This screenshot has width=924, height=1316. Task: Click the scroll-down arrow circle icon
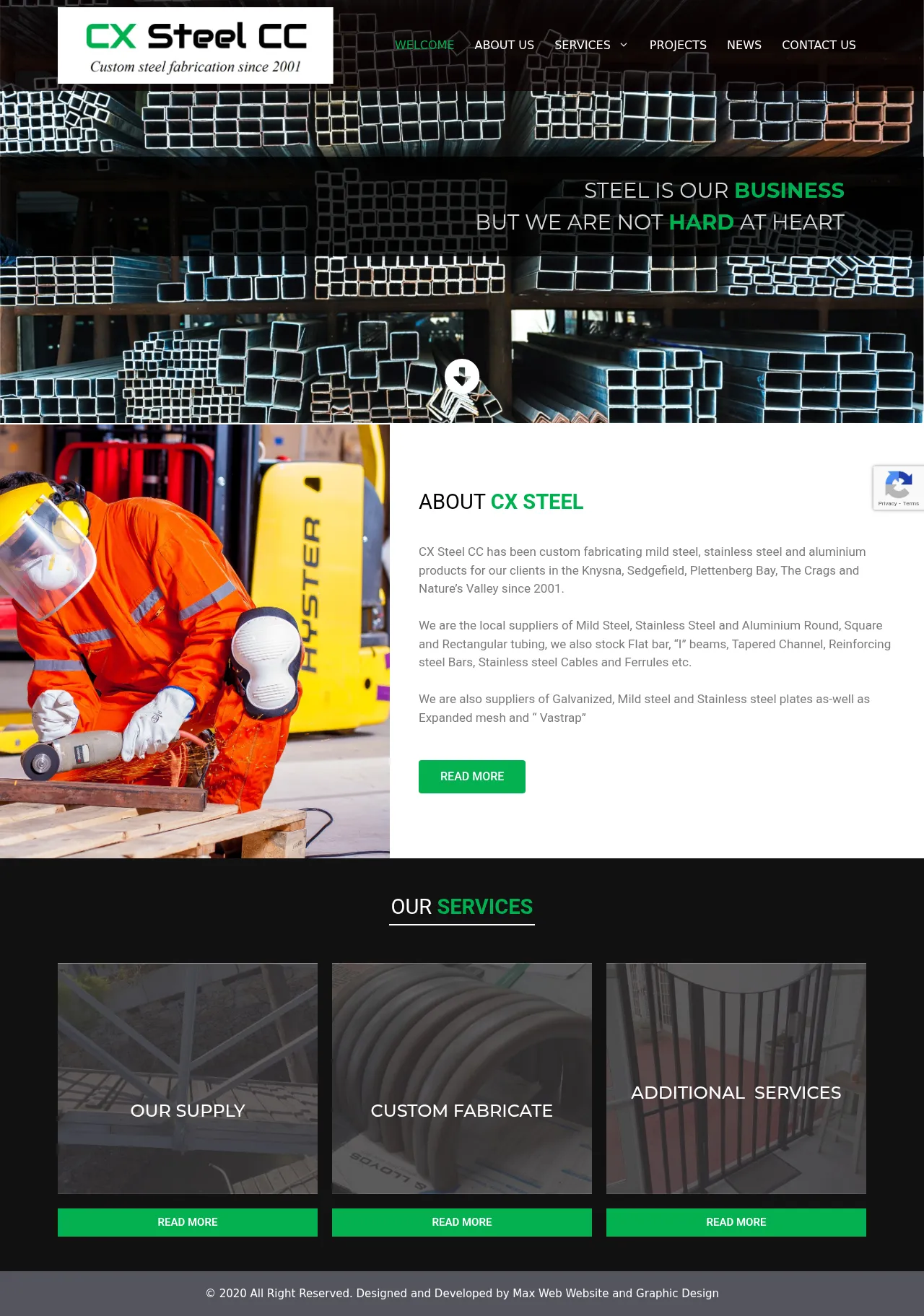pyautogui.click(x=462, y=376)
